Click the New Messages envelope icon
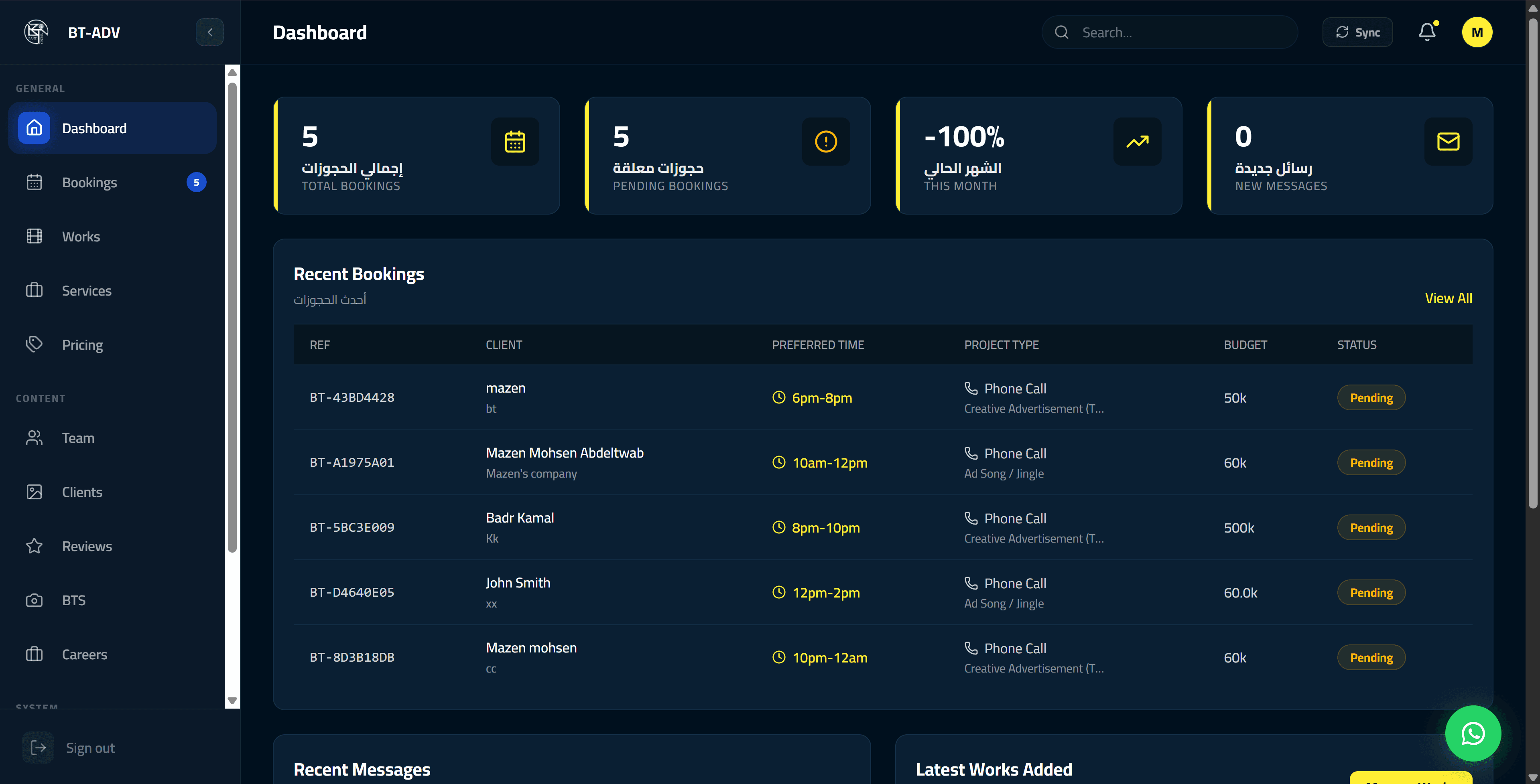1540x784 pixels. [1448, 142]
